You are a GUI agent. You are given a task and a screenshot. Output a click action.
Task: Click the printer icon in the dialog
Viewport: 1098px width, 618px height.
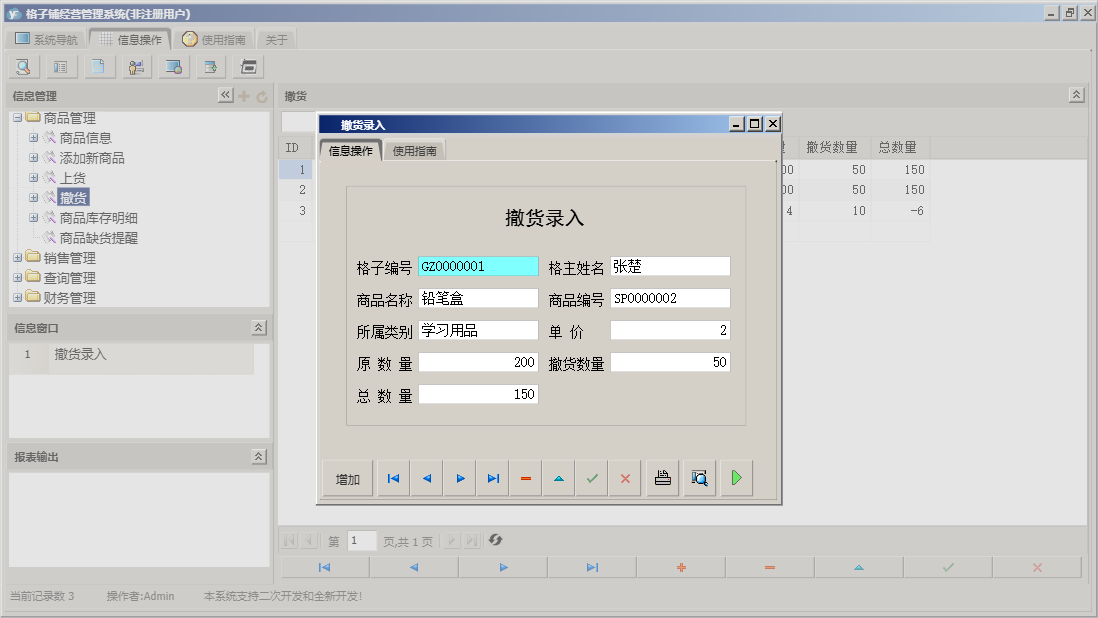[663, 477]
